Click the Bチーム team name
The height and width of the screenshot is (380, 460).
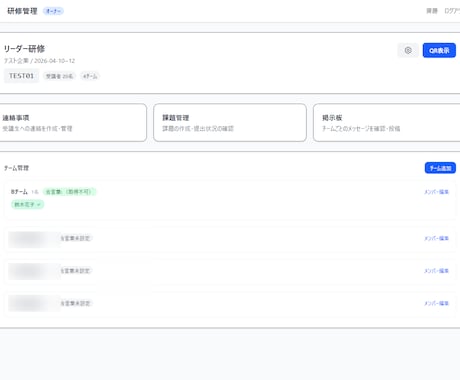point(19,192)
